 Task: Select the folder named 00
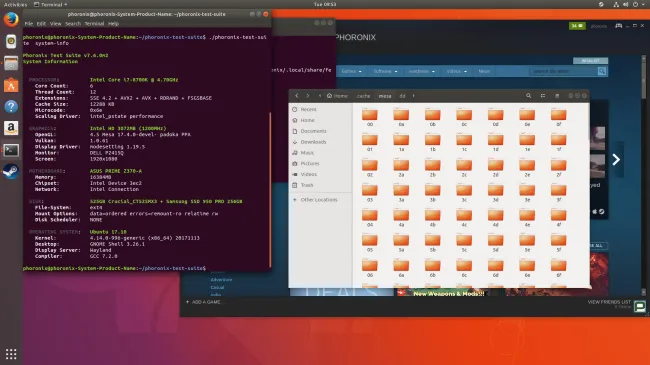click(x=370, y=117)
